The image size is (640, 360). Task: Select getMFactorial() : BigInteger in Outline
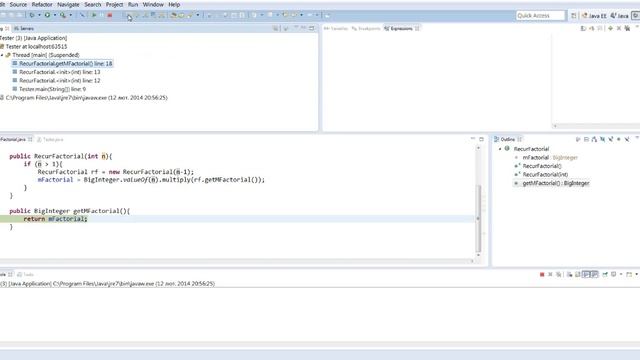pos(552,183)
